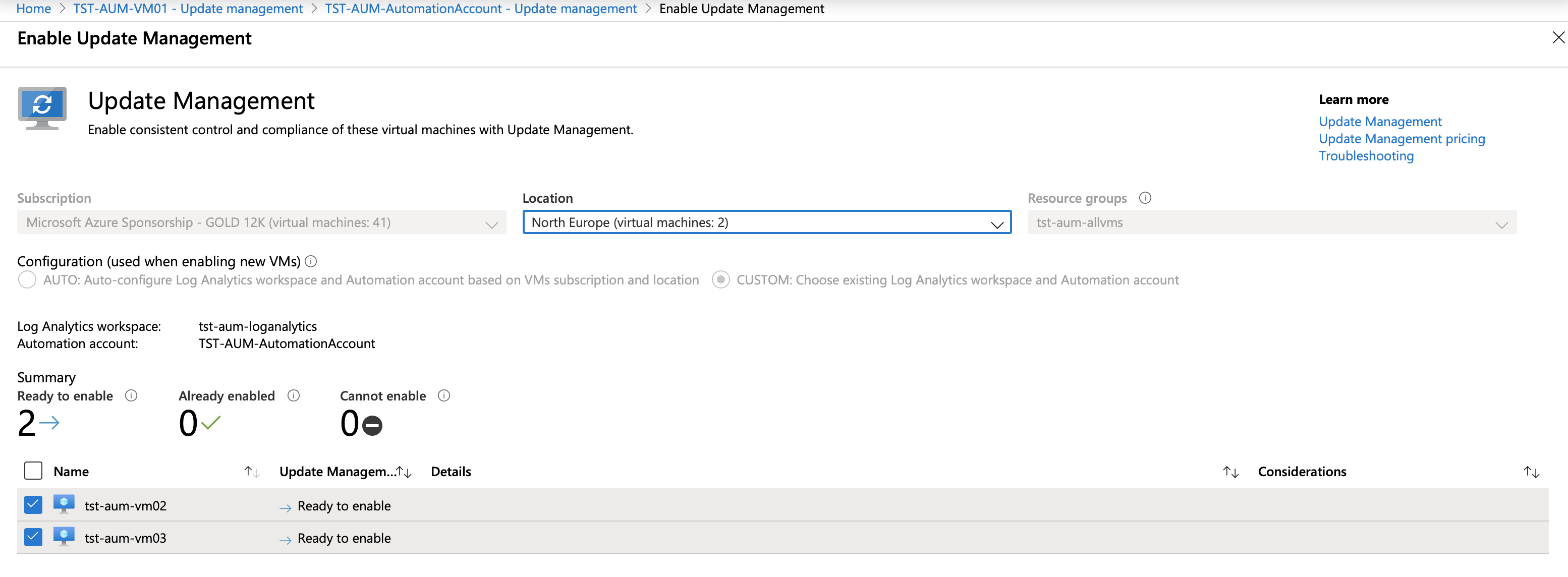Screen dimensions: 1568x577
Task: Open the Resource groups dropdown tst-aum-allvms
Action: click(1272, 222)
